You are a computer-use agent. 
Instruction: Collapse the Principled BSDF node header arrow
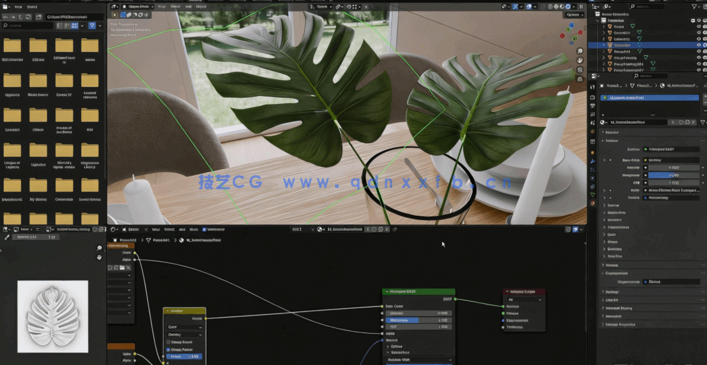(x=386, y=292)
